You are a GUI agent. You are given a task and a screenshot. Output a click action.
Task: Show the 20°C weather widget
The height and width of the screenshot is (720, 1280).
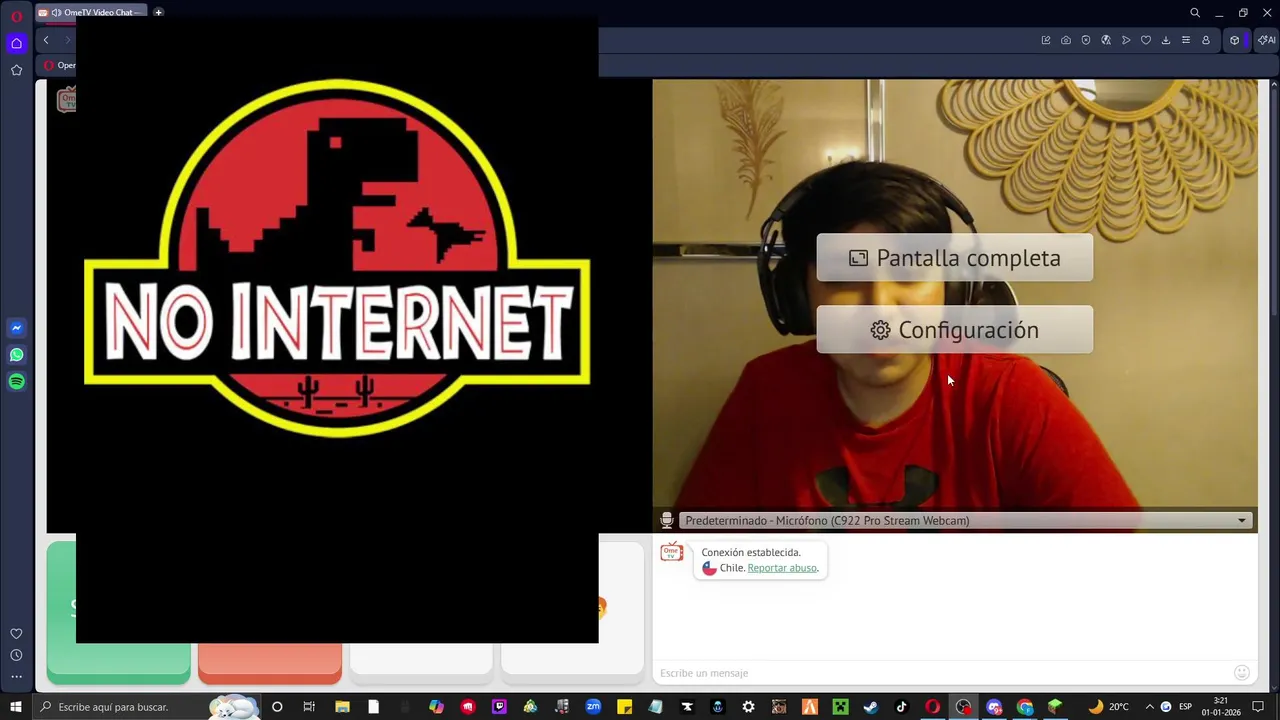tap(1108, 707)
